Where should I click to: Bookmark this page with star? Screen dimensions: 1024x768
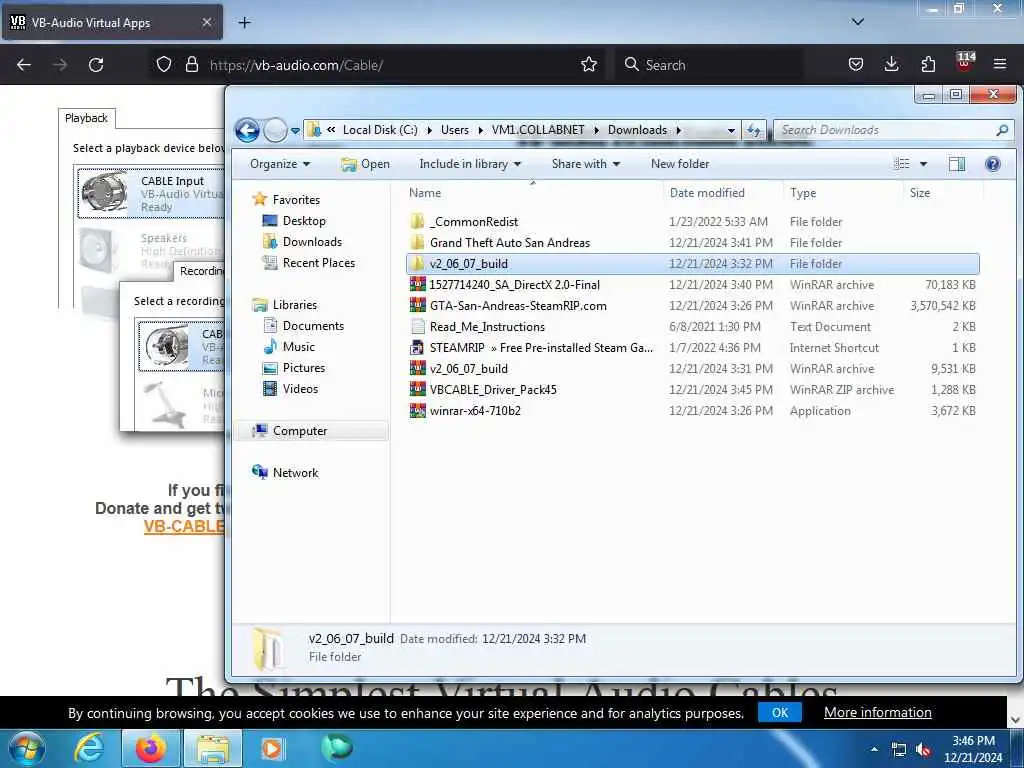coord(589,64)
